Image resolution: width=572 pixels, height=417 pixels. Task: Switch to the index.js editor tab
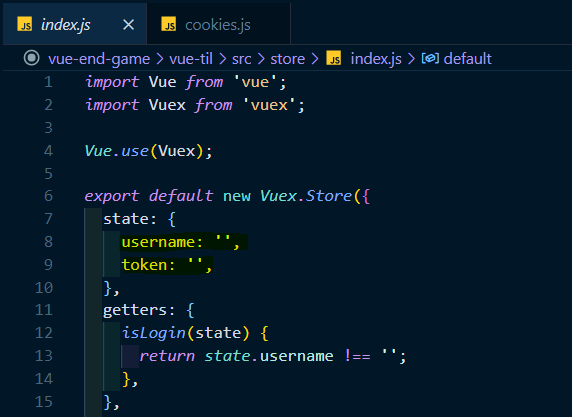point(74,24)
